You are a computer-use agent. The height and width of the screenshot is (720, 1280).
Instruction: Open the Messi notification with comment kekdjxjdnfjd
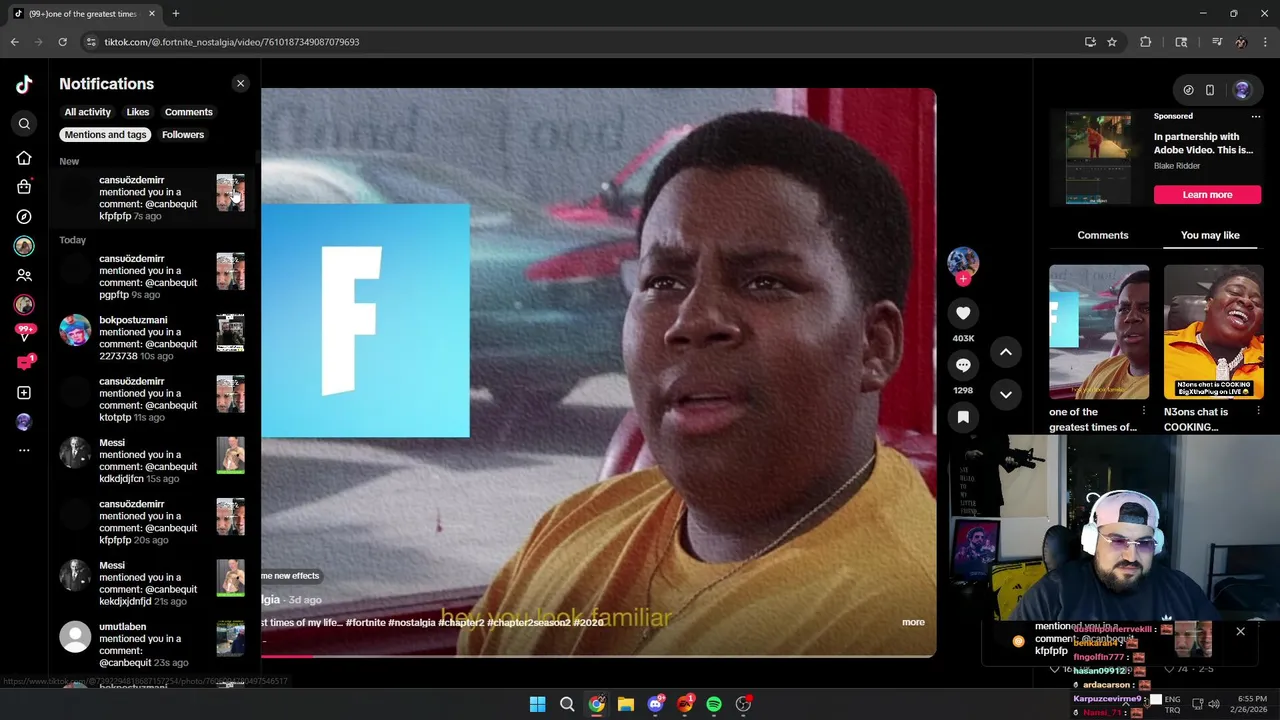(x=152, y=584)
